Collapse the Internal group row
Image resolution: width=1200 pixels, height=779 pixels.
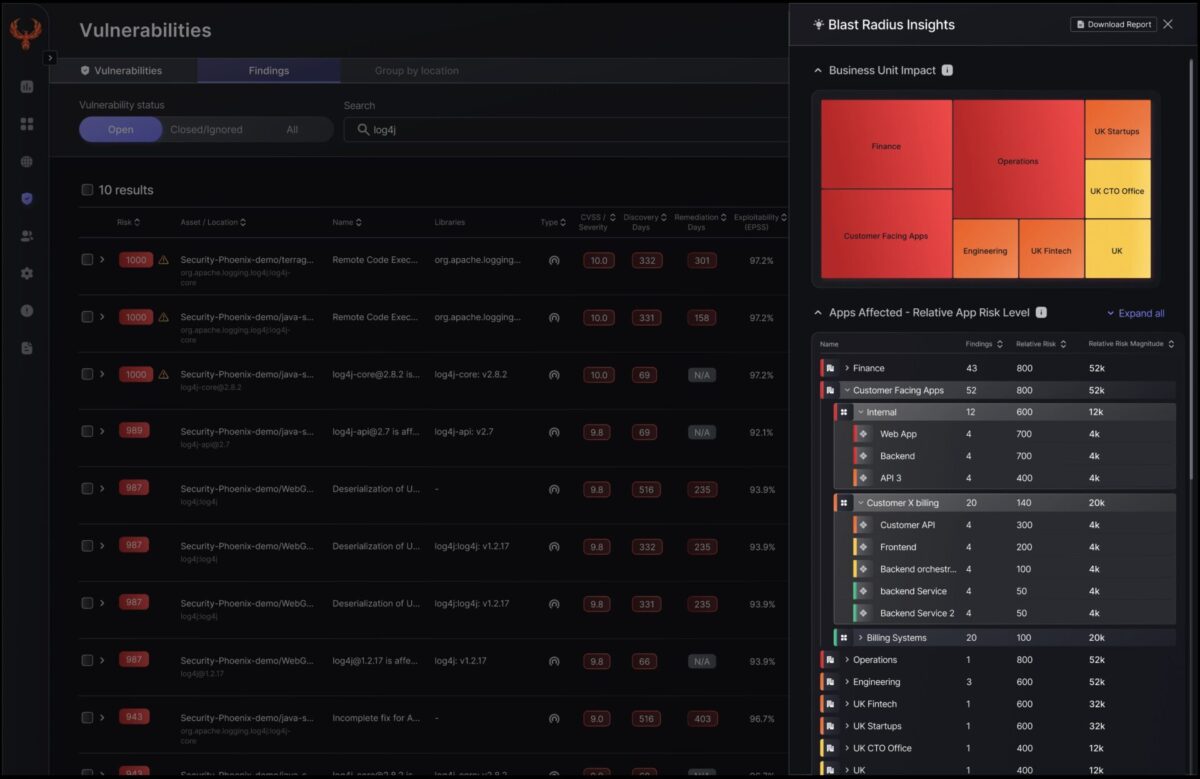pos(860,412)
